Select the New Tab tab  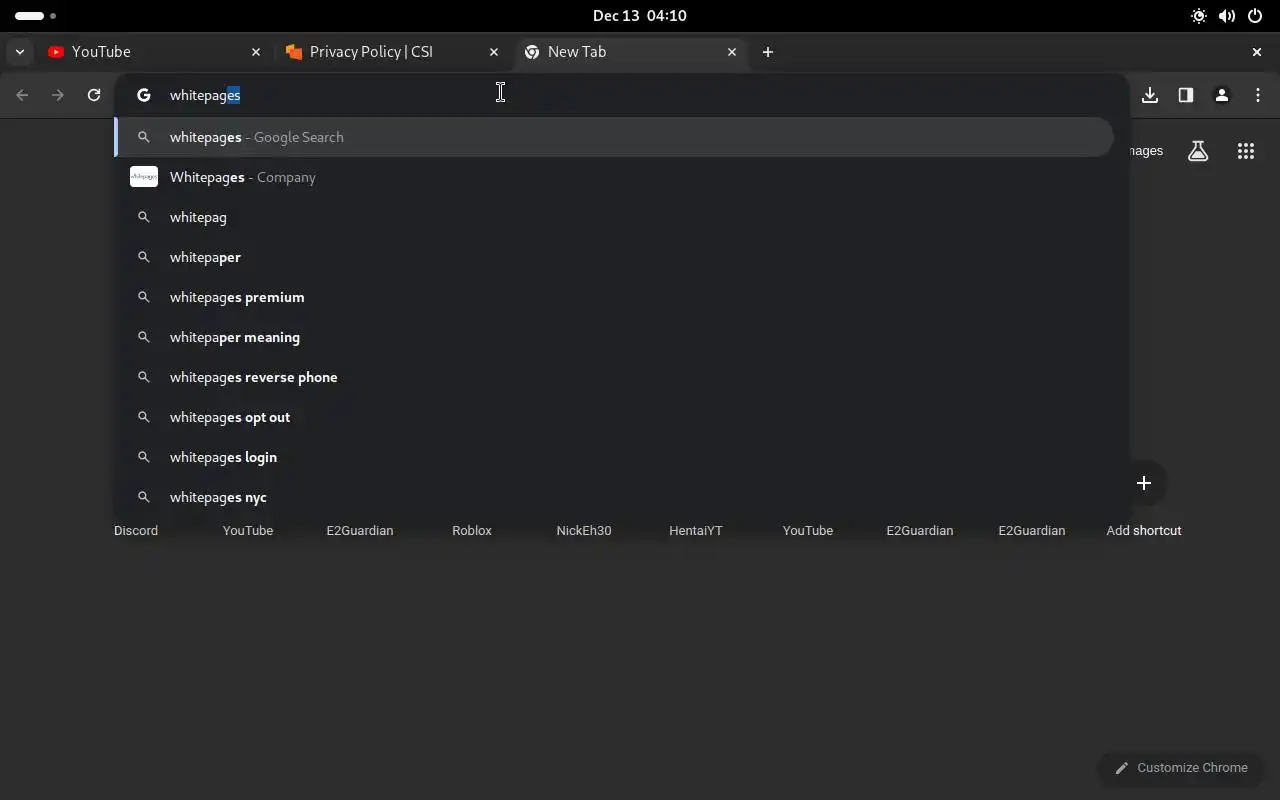click(x=631, y=52)
